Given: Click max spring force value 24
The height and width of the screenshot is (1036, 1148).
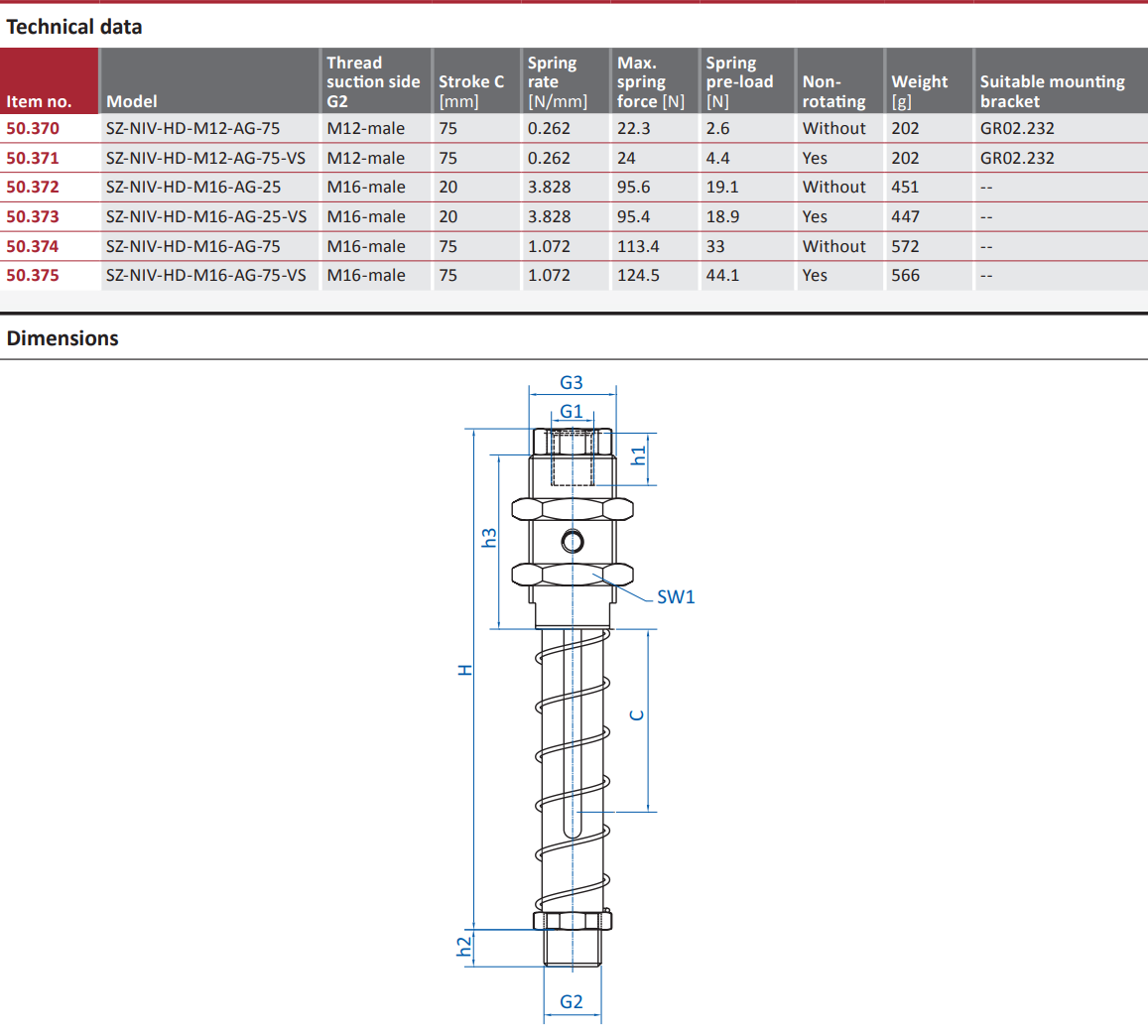Looking at the screenshot, I should 627,158.
